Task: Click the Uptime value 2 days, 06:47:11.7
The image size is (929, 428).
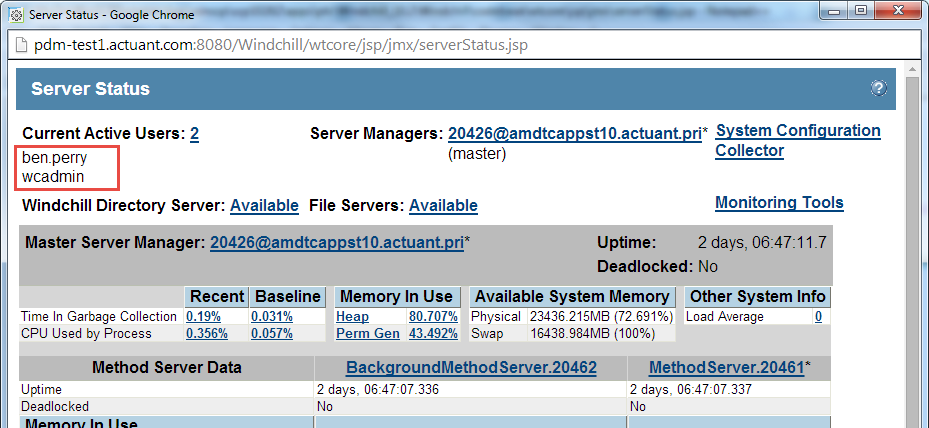Action: point(762,242)
